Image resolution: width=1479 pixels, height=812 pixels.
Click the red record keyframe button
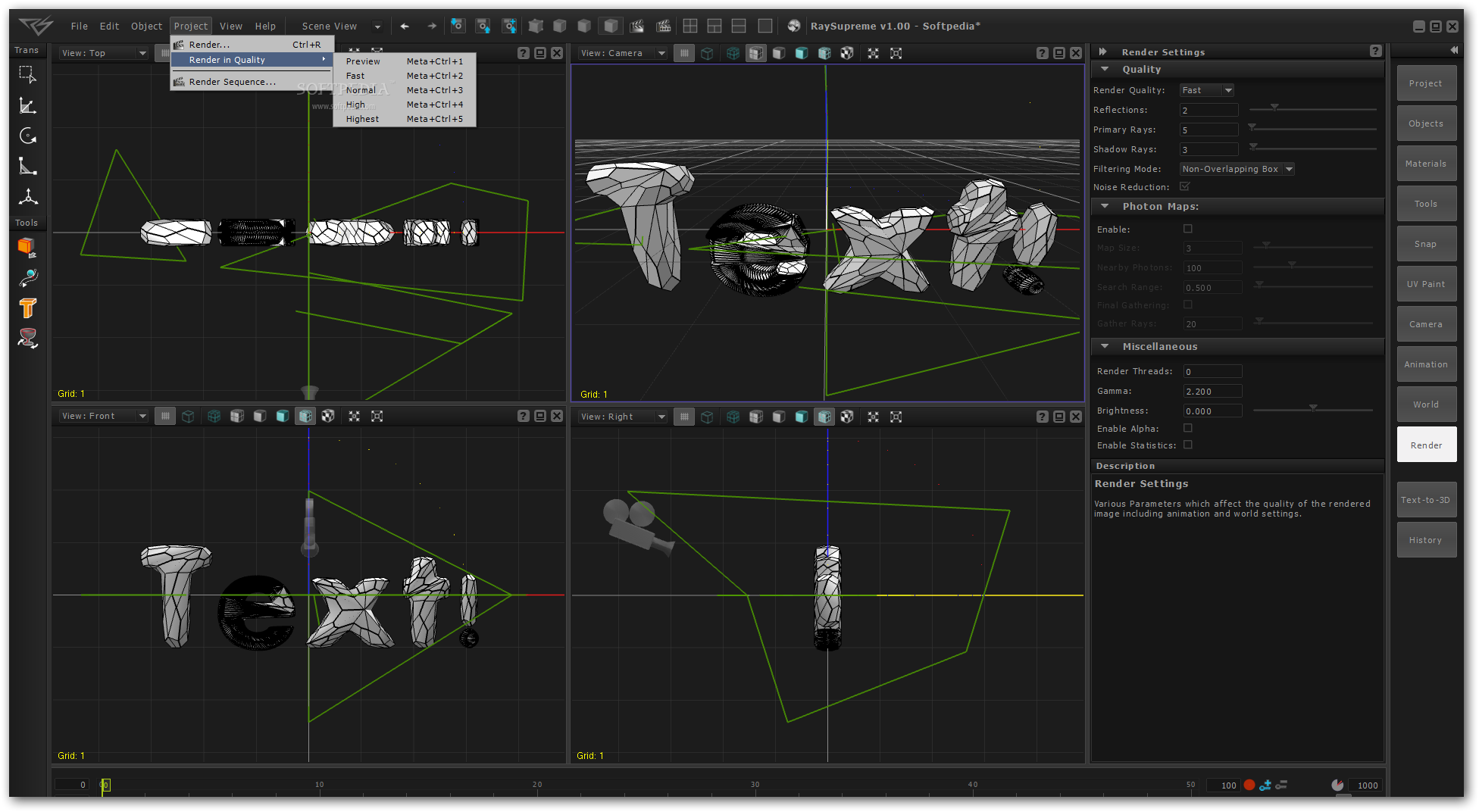(x=1249, y=785)
